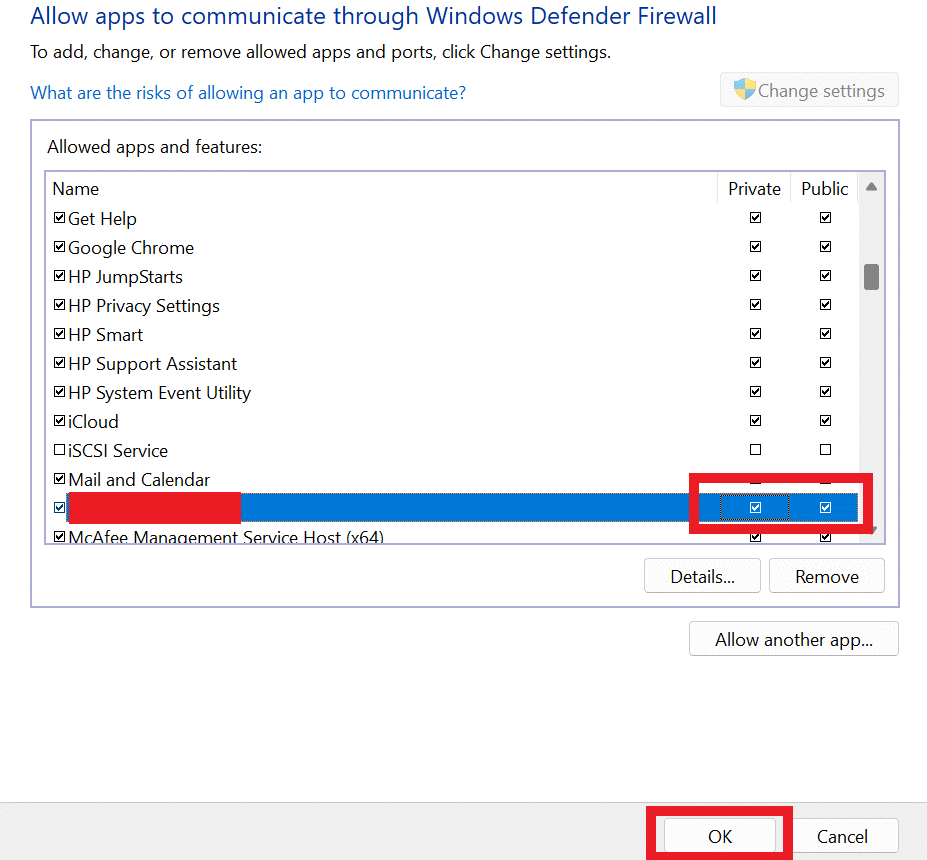Sort list by Name column header

pyautogui.click(x=76, y=188)
